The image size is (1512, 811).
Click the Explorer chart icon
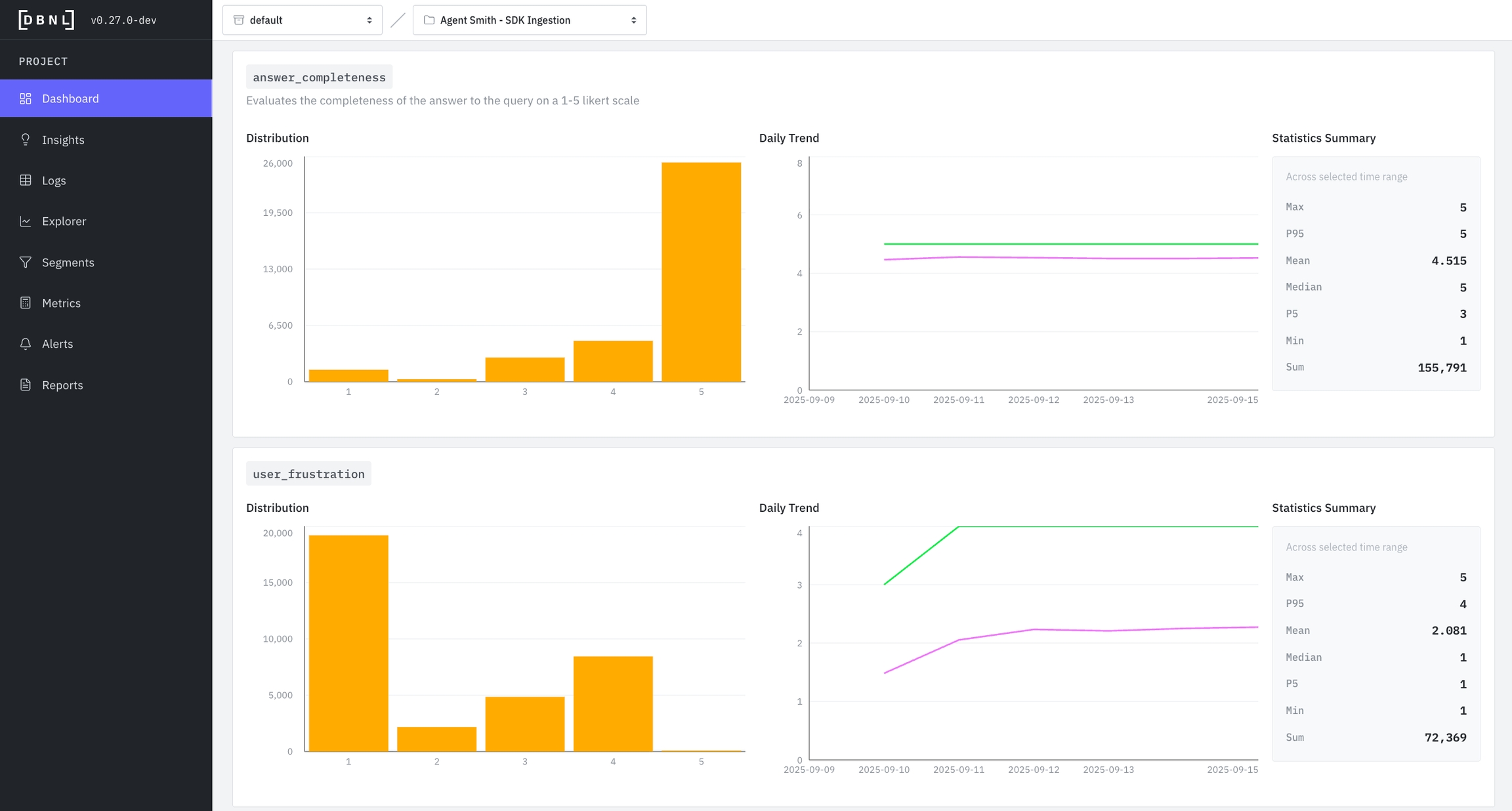click(x=26, y=221)
